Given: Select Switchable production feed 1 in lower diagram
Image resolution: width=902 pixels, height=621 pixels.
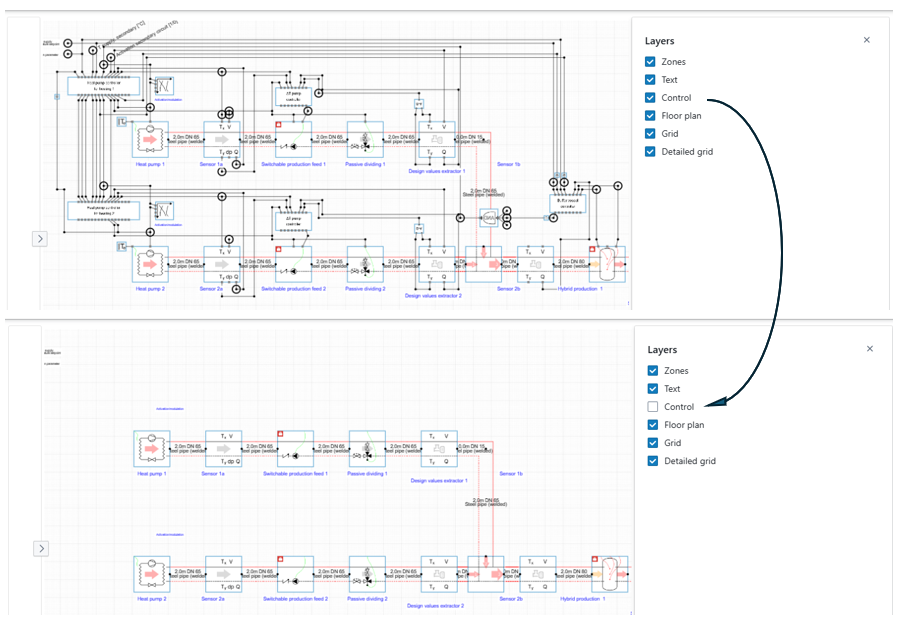Looking at the screenshot, I should [x=294, y=449].
